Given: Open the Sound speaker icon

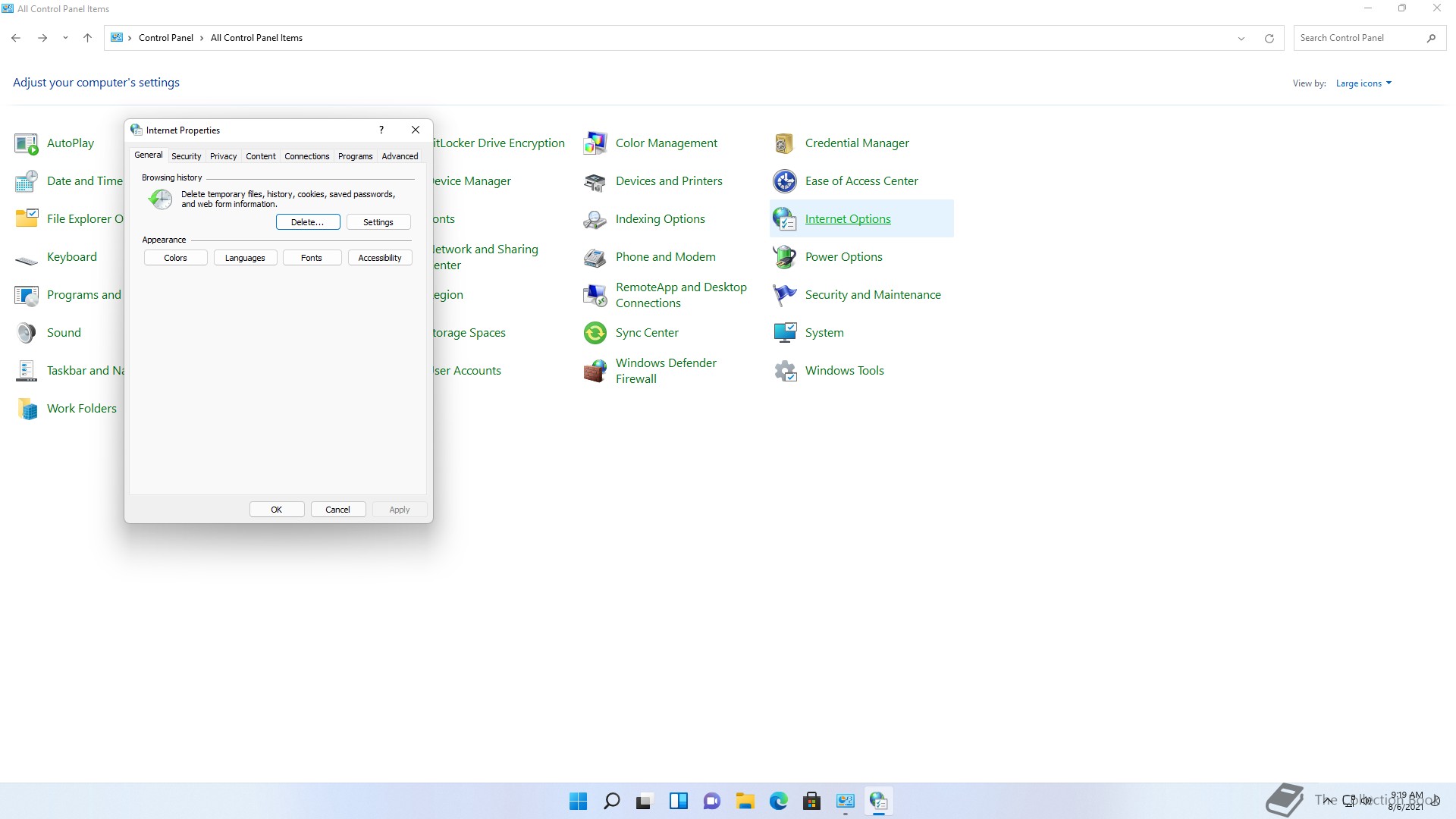Looking at the screenshot, I should [27, 333].
